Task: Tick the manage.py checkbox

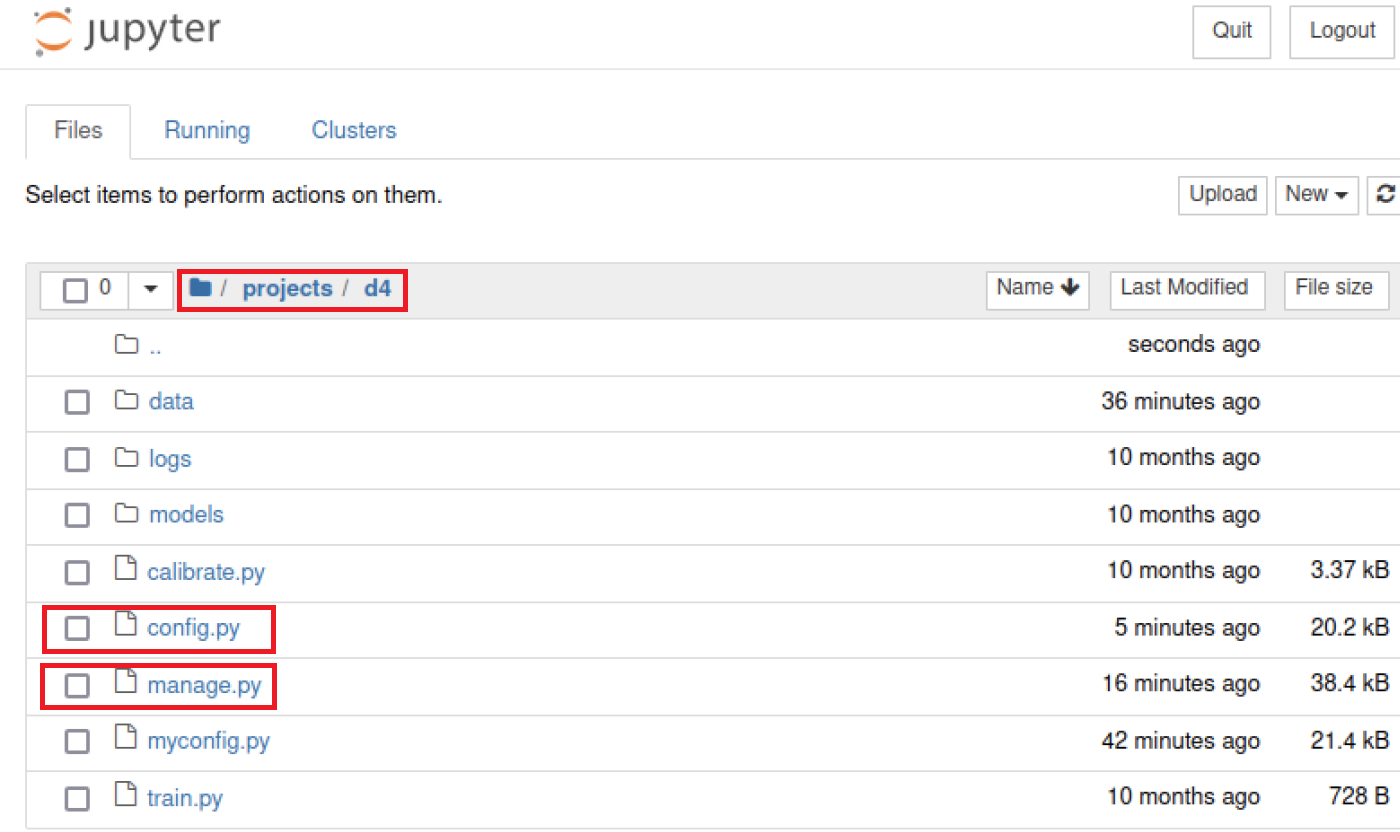Action: click(77, 685)
